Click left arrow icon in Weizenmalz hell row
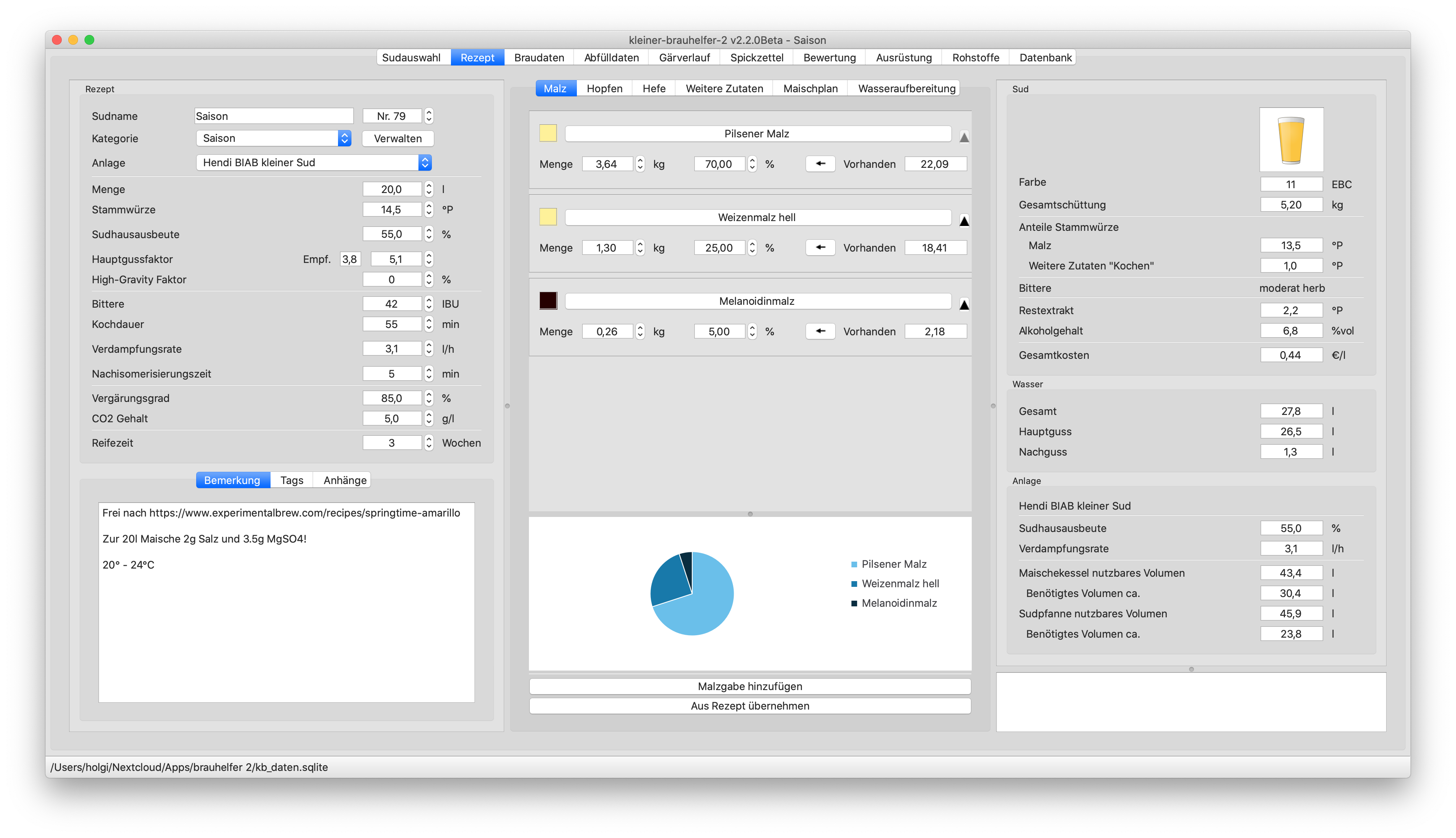 coord(820,247)
